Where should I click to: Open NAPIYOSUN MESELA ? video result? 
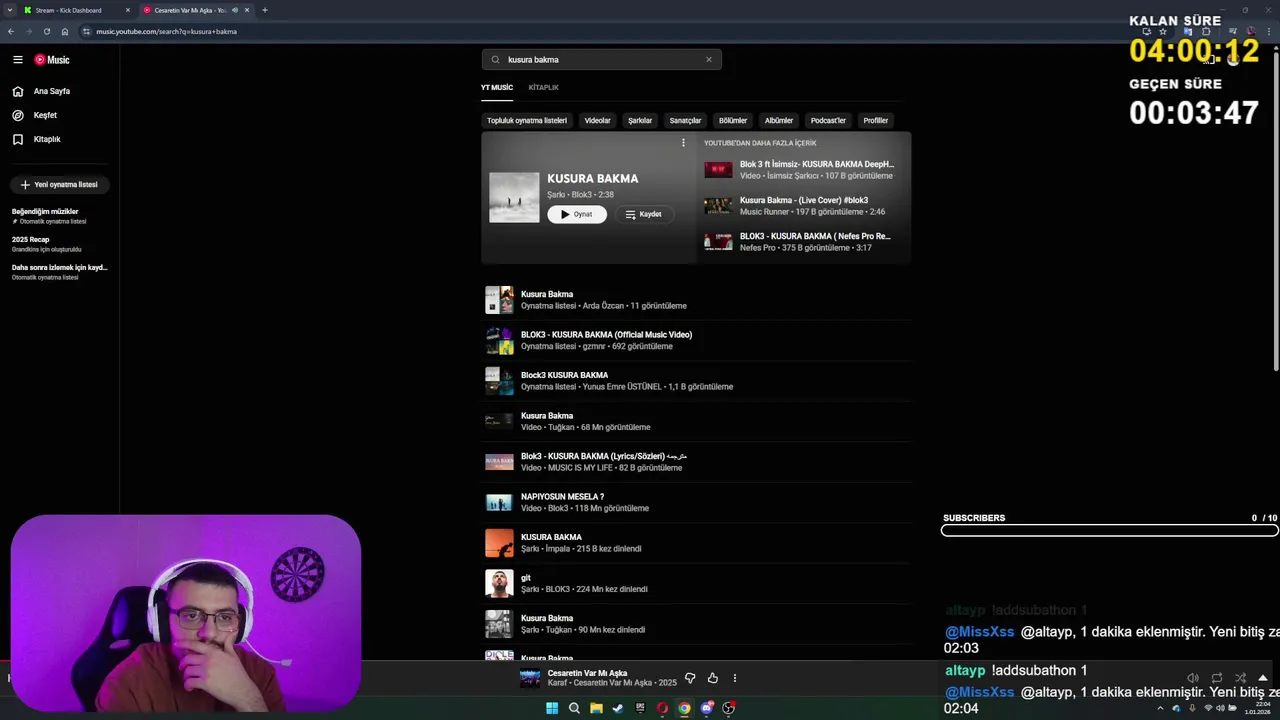coord(697,502)
